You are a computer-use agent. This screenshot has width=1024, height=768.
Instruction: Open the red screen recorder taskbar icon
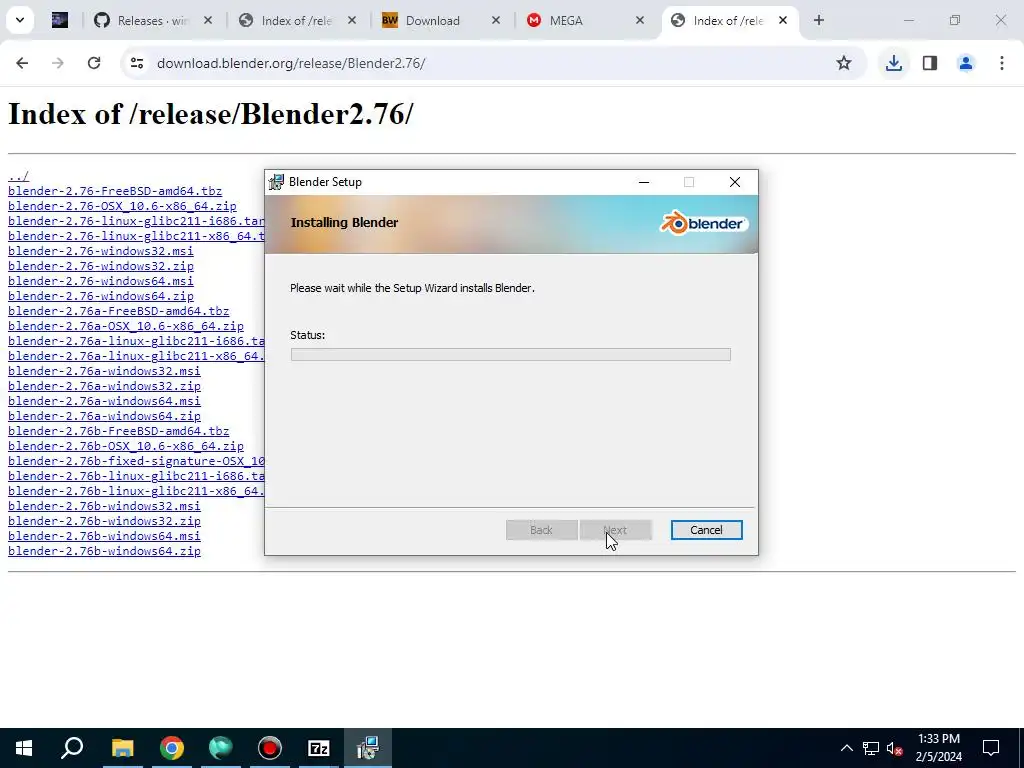click(269, 748)
